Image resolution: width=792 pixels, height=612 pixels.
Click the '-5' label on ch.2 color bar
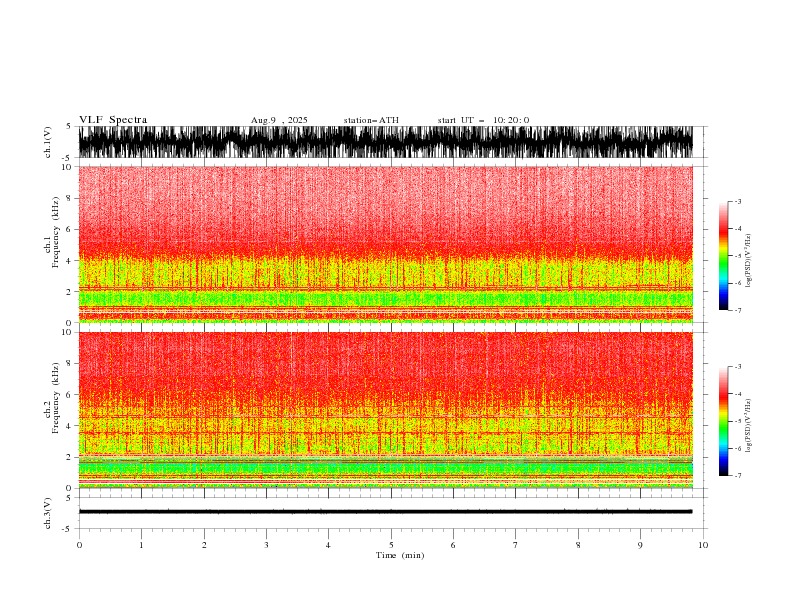click(737, 421)
